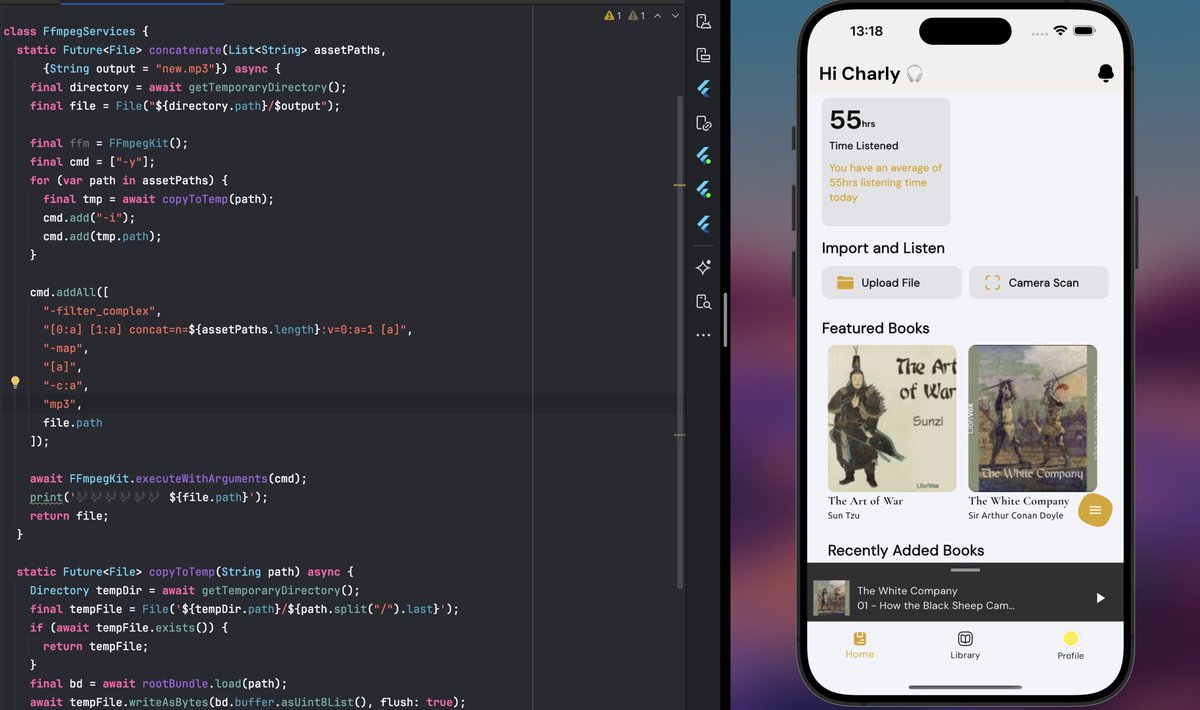Click the "Sir Arthur Conan Doyle" author label
Viewport: 1200px width, 710px height.
(x=1018, y=516)
